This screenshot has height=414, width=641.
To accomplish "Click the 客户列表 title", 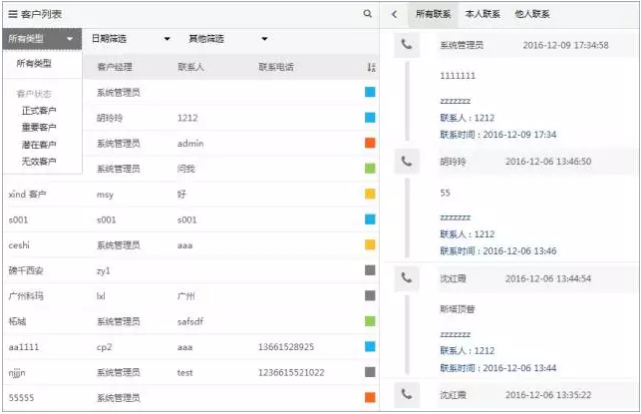I will [x=41, y=14].
